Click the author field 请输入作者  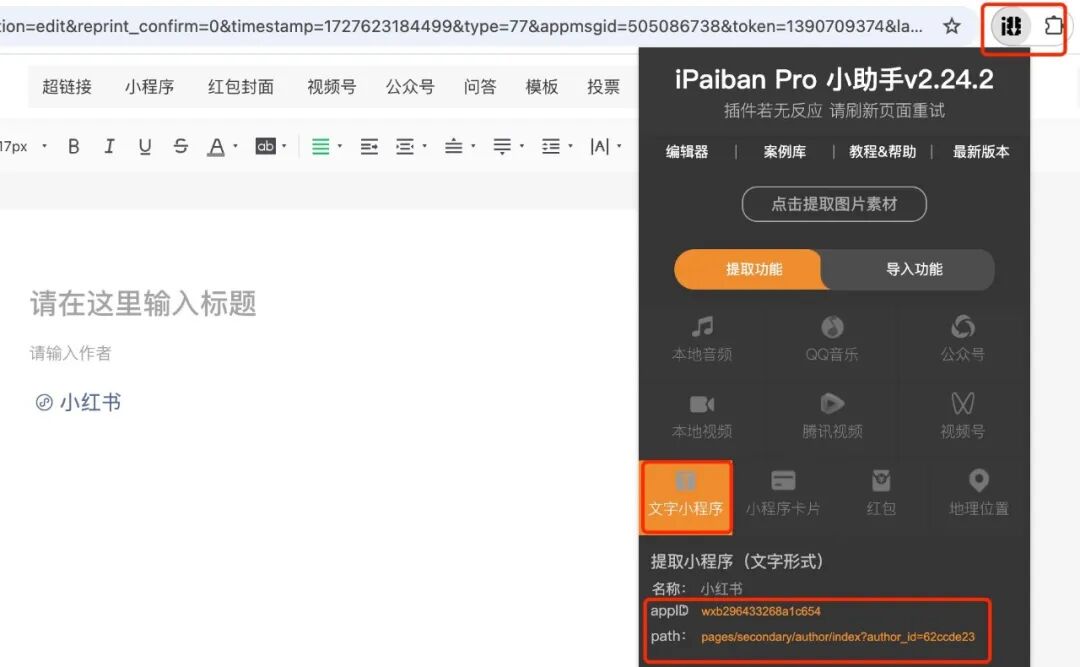pyautogui.click(x=70, y=353)
